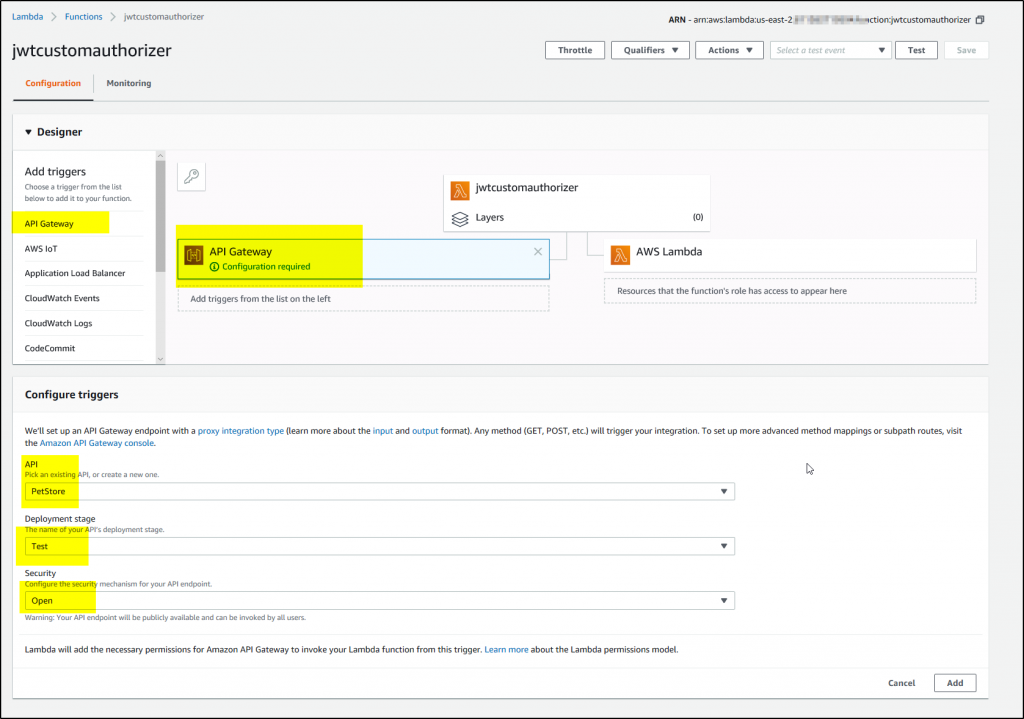Click the Add button to create the trigger
This screenshot has height=719, width=1024.
coord(954,682)
